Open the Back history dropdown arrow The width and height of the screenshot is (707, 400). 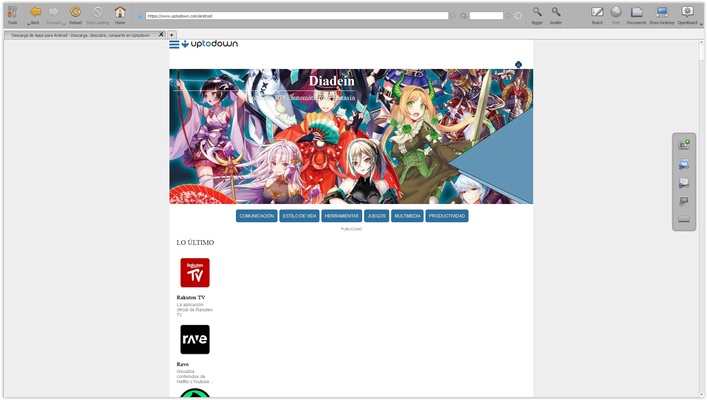click(29, 23)
